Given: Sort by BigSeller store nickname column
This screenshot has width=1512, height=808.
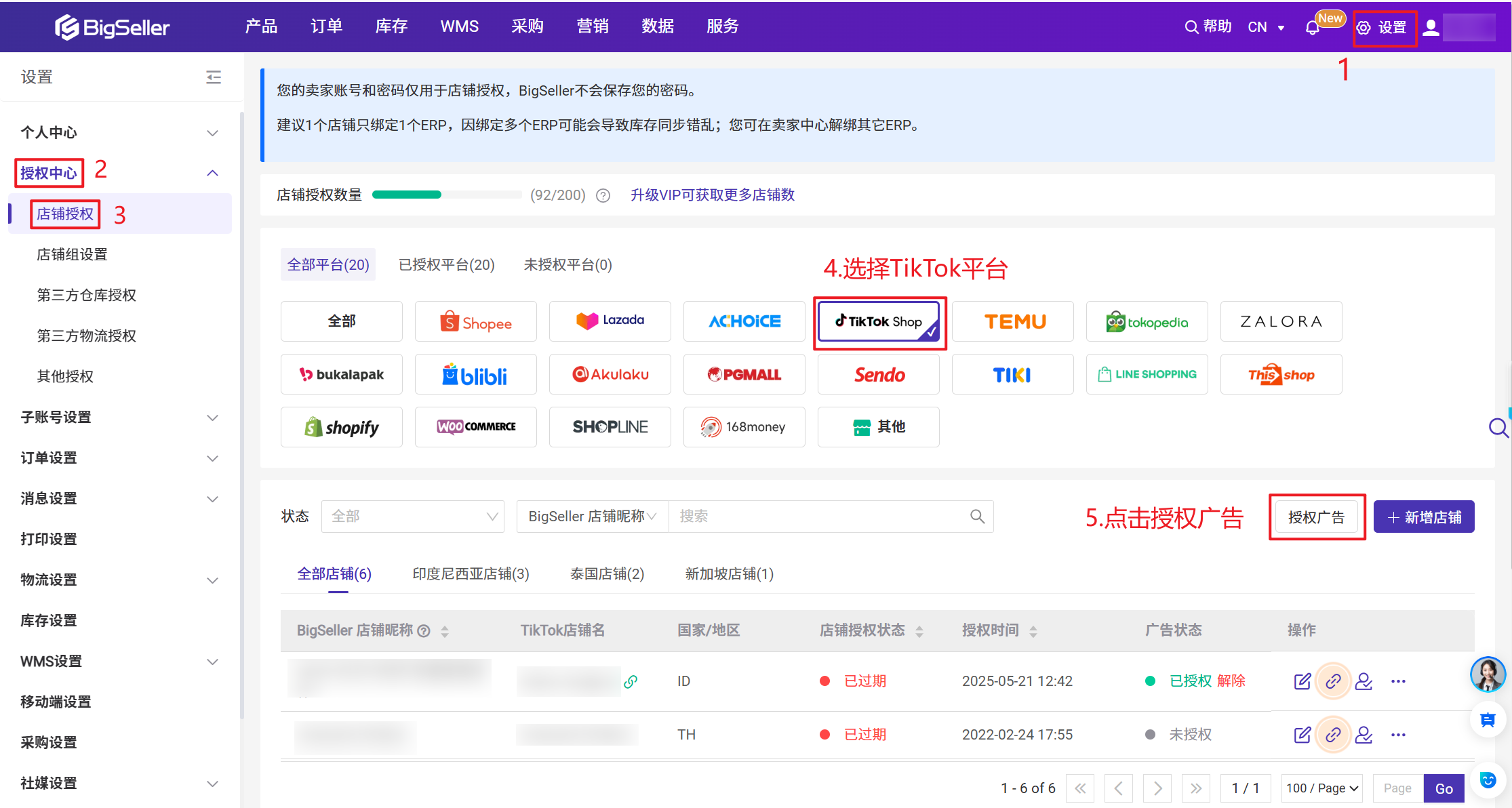Looking at the screenshot, I should tap(445, 632).
